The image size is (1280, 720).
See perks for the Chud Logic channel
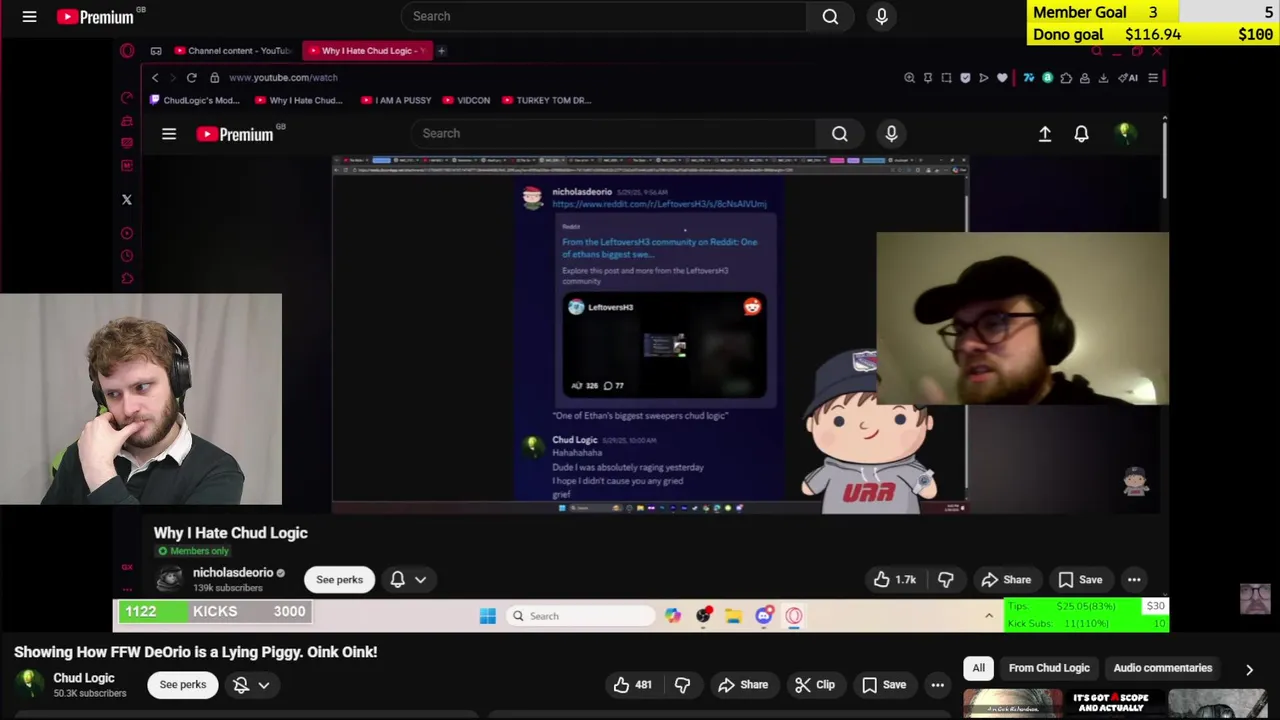(183, 685)
